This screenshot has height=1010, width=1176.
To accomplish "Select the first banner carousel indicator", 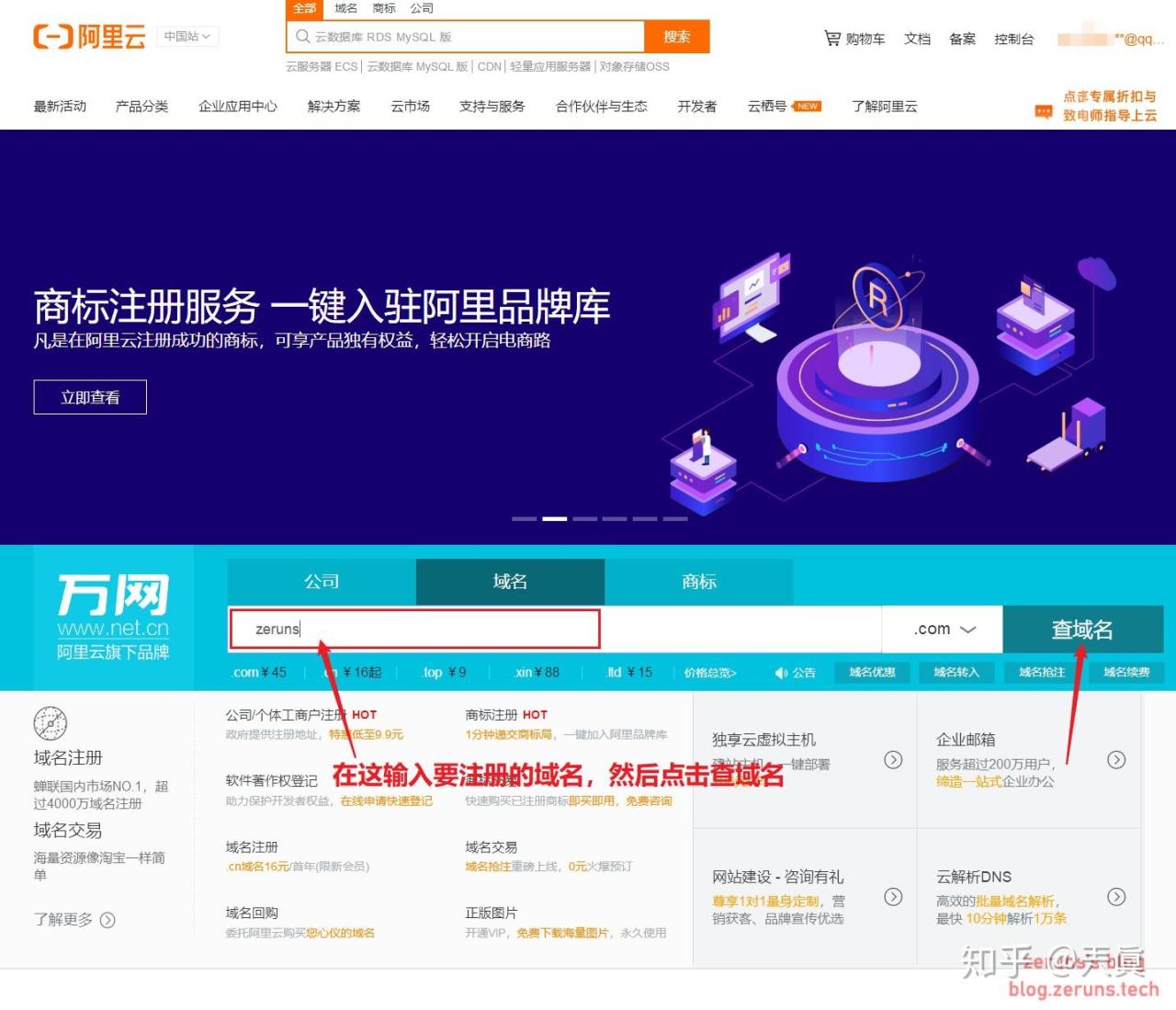I will [x=524, y=519].
